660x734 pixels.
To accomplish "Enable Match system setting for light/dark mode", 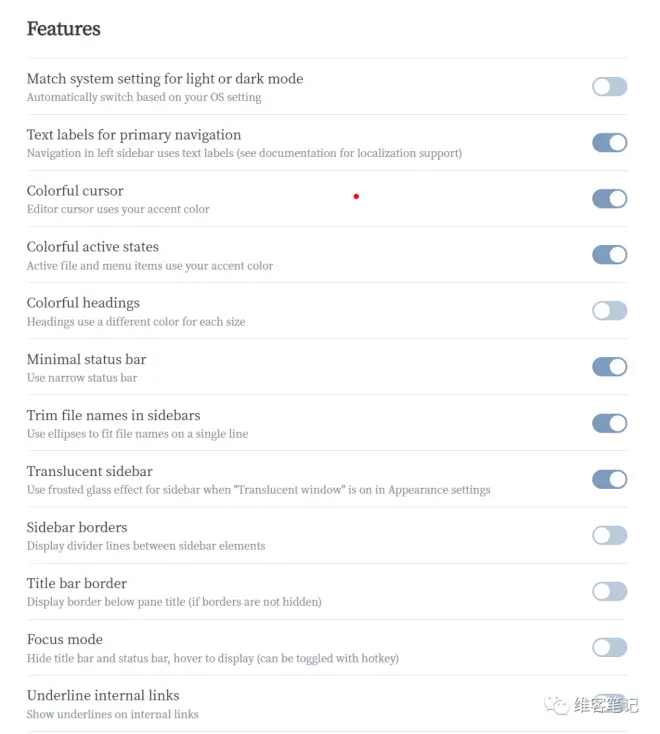I will click(x=609, y=87).
